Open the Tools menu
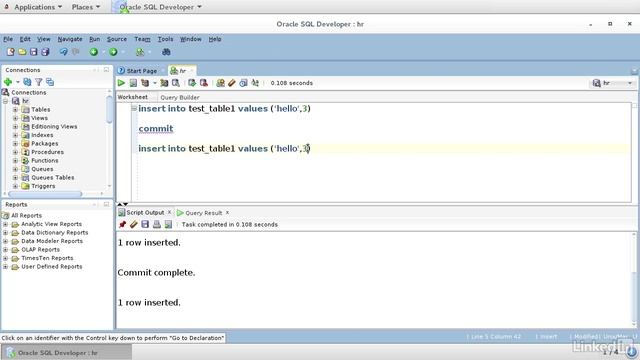640x360 pixels. (x=165, y=39)
